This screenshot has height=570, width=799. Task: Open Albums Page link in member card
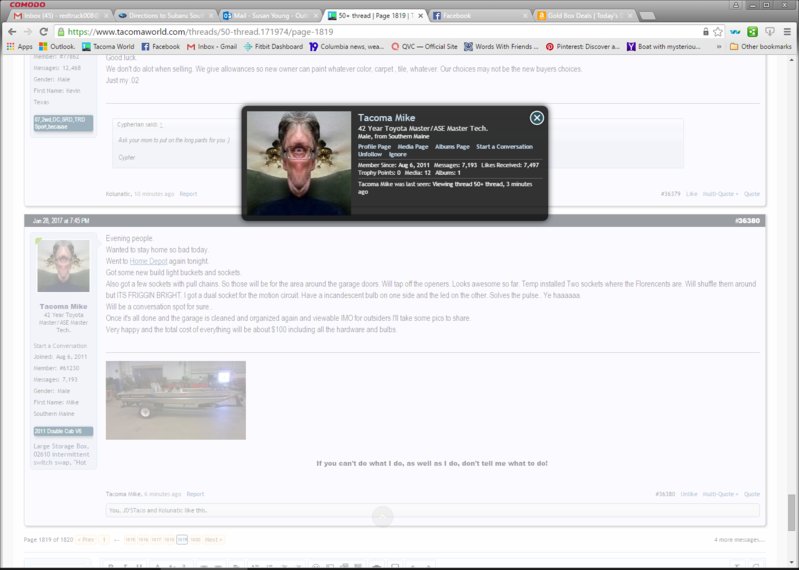[452, 147]
